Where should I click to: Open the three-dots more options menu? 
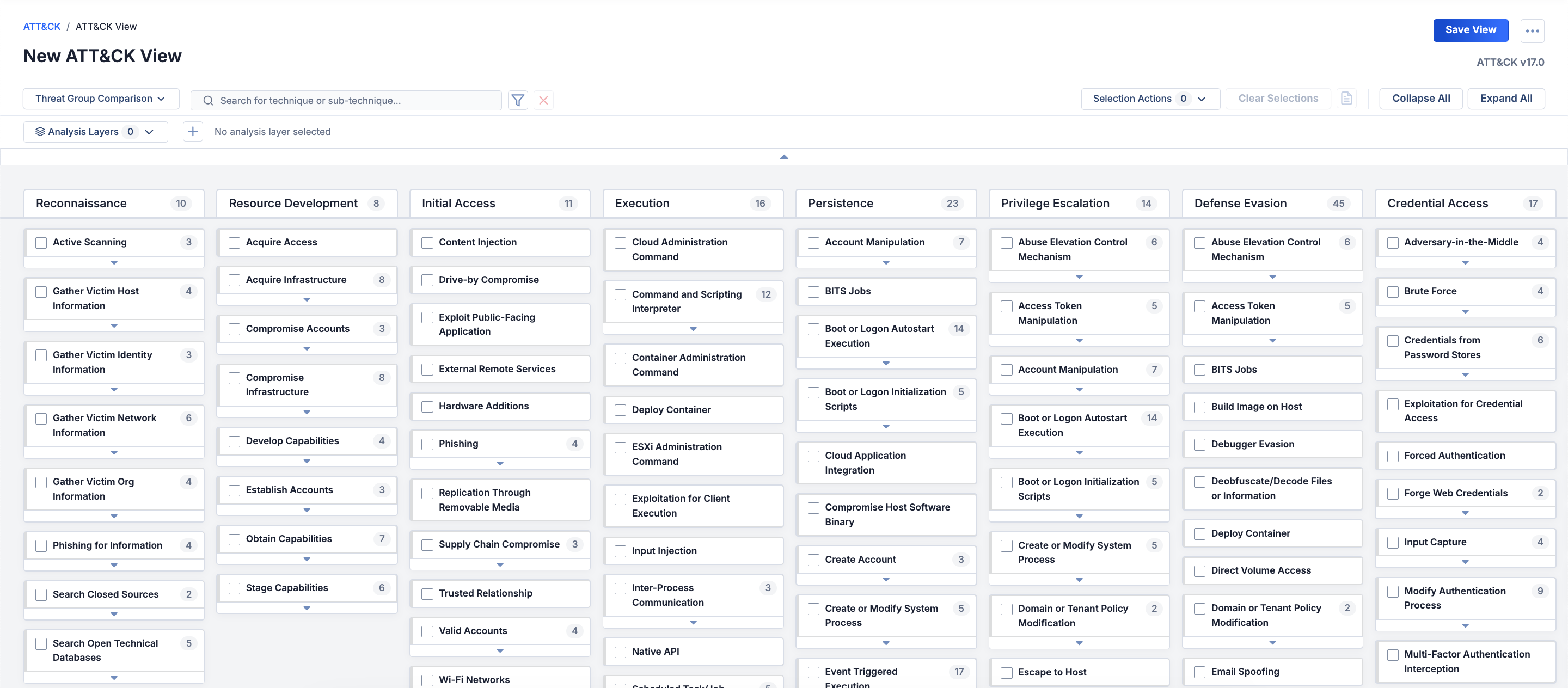pyautogui.click(x=1532, y=30)
